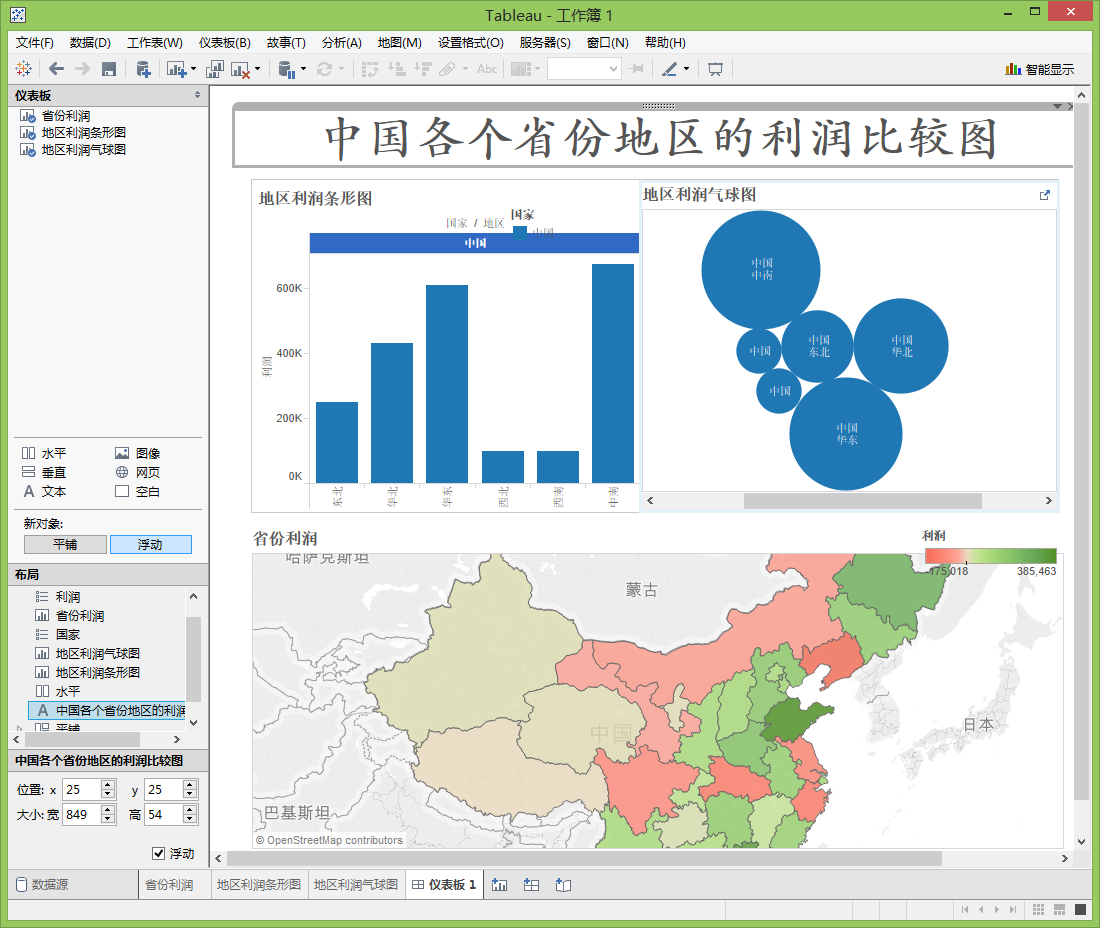
Task: Select 平铺 tiled mode for new objects
Action: (65, 544)
